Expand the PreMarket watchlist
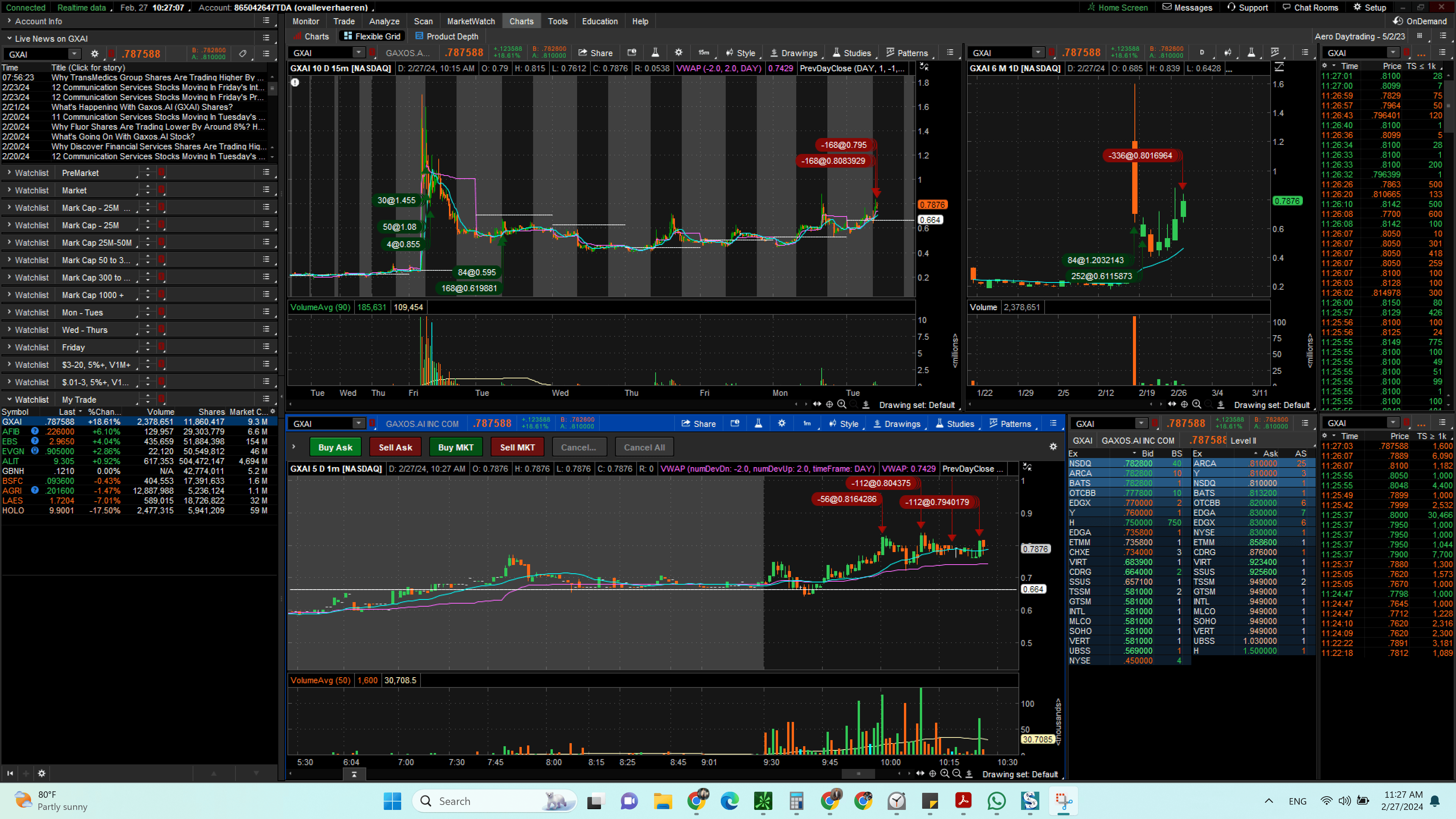This screenshot has height=819, width=1456. pyautogui.click(x=9, y=173)
